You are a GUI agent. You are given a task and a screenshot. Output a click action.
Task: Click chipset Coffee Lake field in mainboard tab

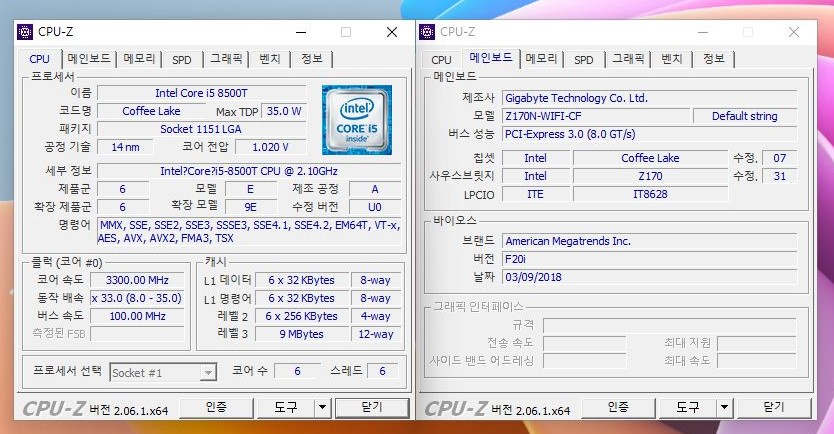tap(650, 158)
